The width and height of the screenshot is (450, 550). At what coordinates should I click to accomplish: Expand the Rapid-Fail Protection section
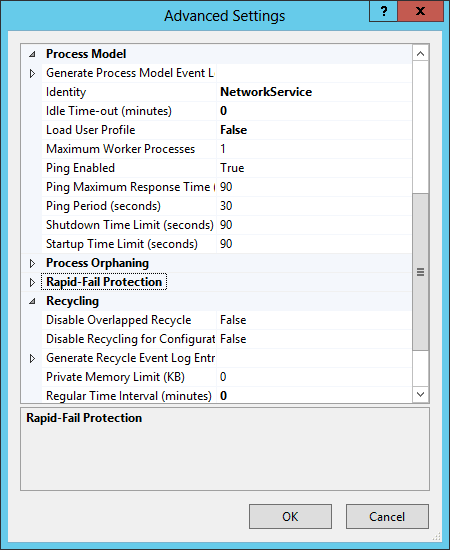coord(32,282)
